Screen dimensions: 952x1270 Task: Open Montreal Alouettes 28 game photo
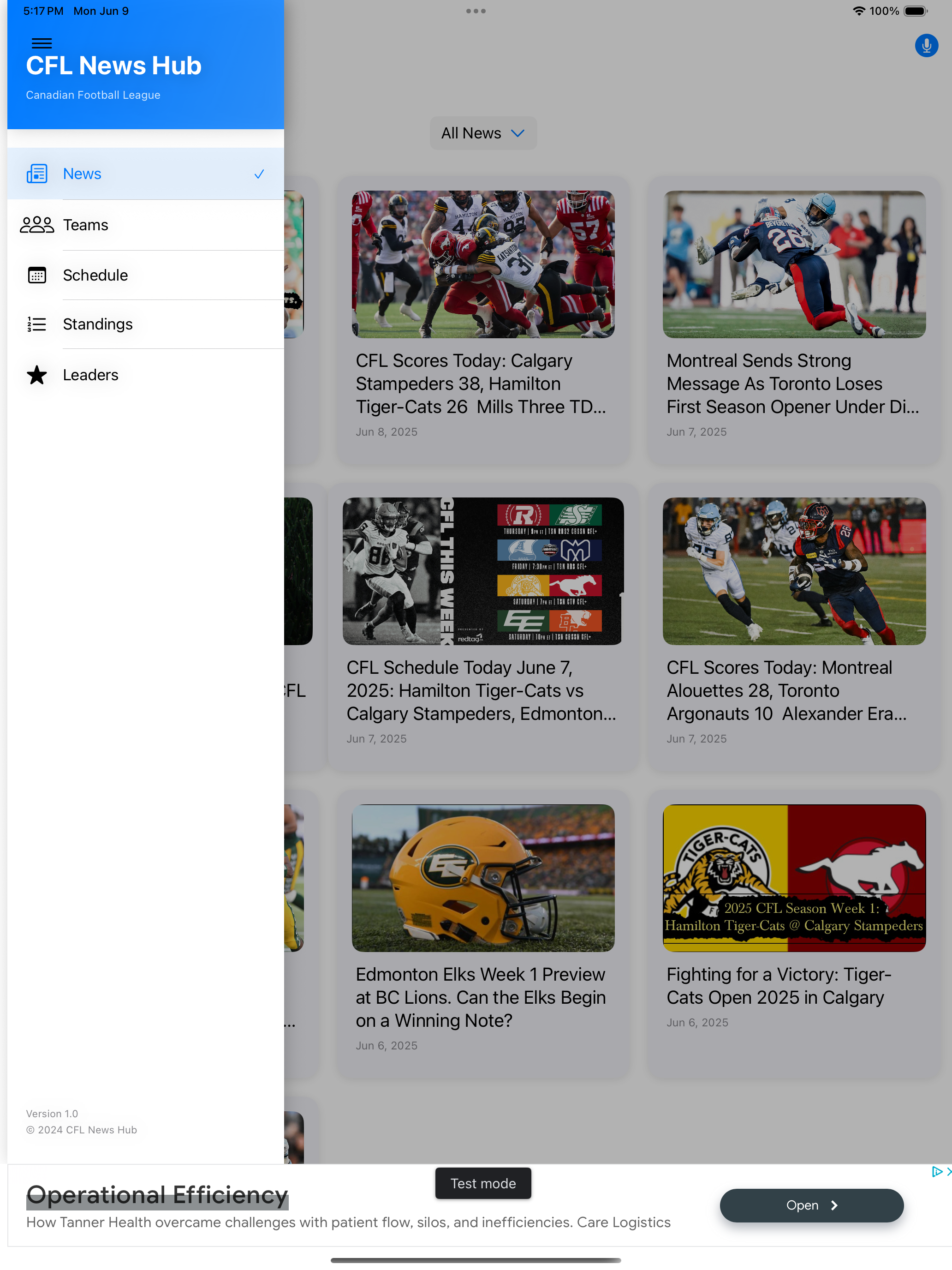click(x=794, y=571)
